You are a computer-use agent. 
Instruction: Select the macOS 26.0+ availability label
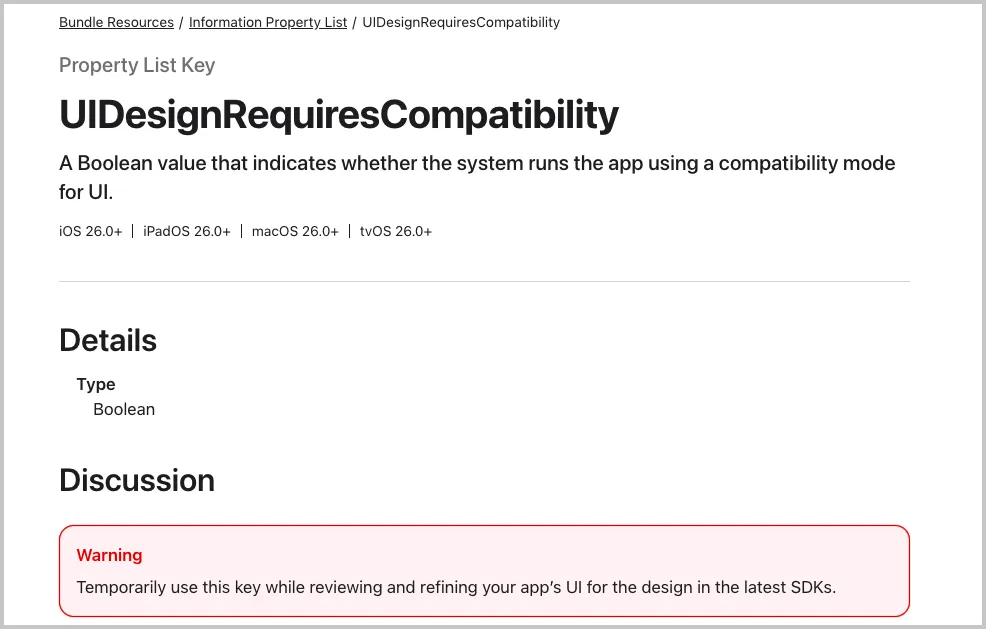(295, 231)
